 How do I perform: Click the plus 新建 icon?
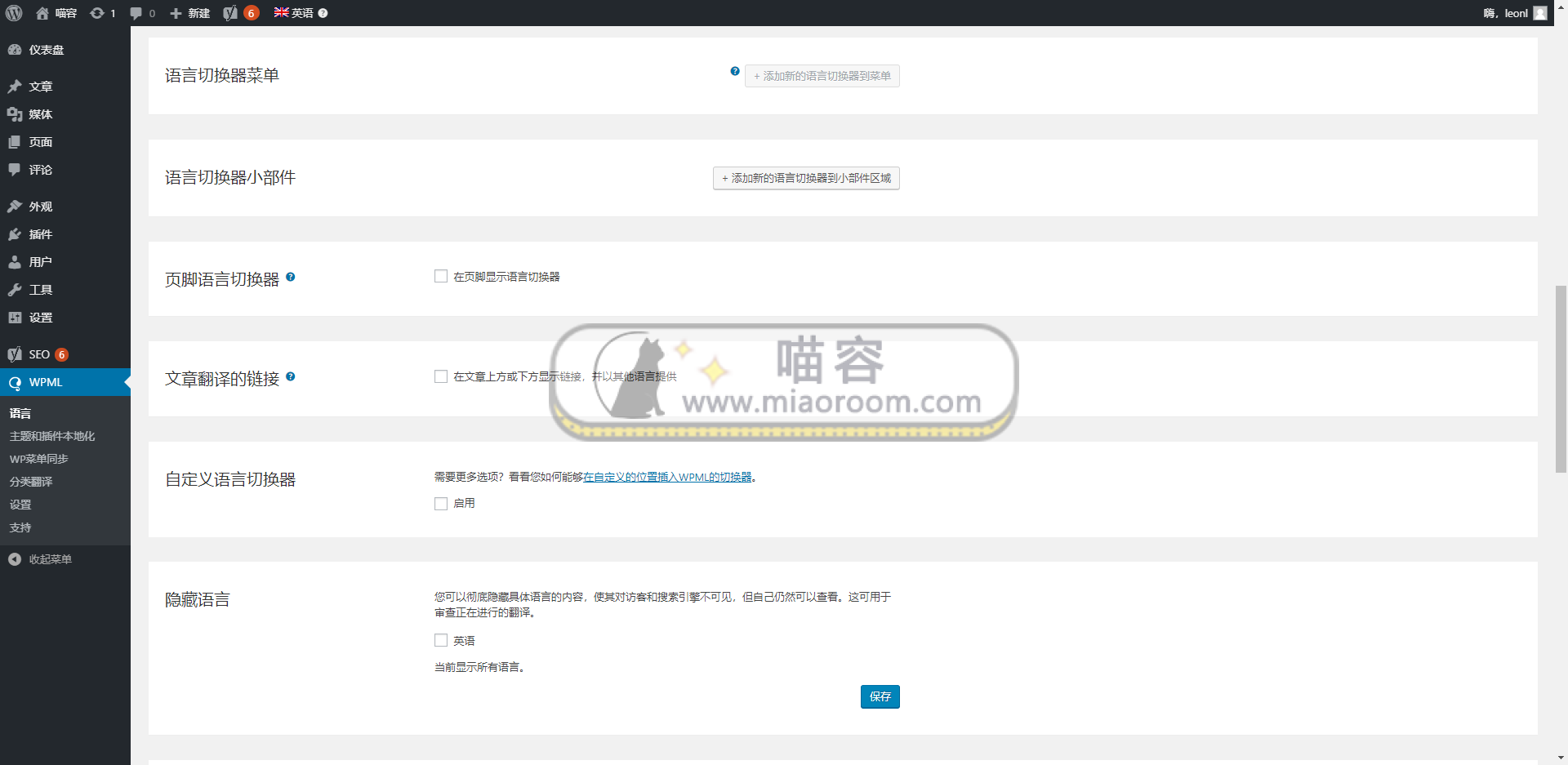(176, 13)
